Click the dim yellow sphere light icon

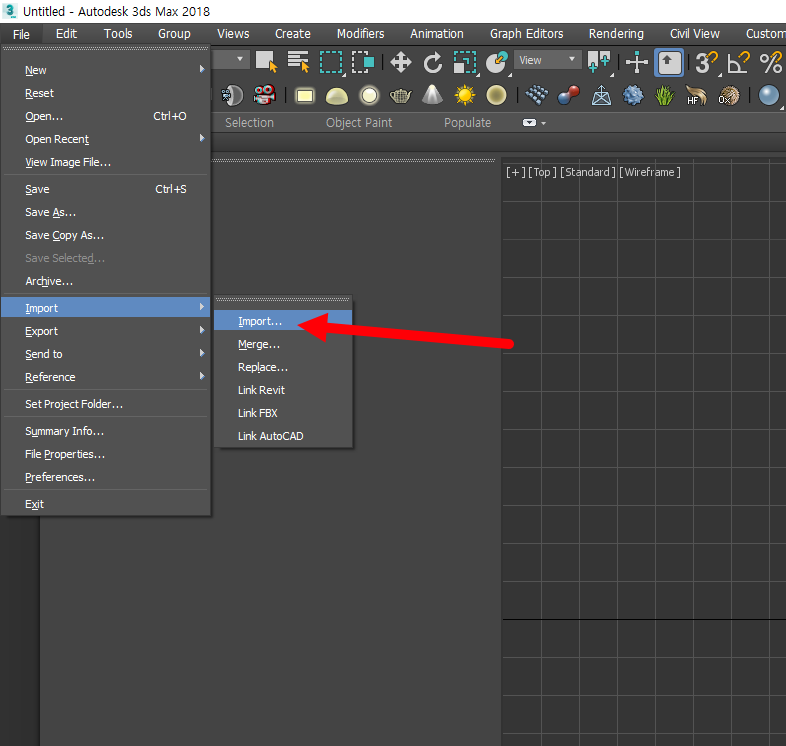[496, 95]
